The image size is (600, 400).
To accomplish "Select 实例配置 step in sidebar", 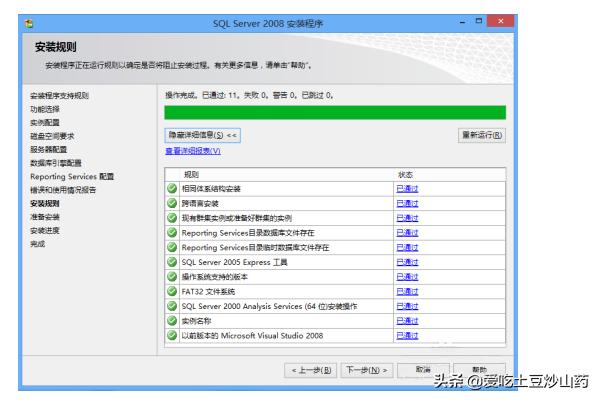I will coord(45,122).
